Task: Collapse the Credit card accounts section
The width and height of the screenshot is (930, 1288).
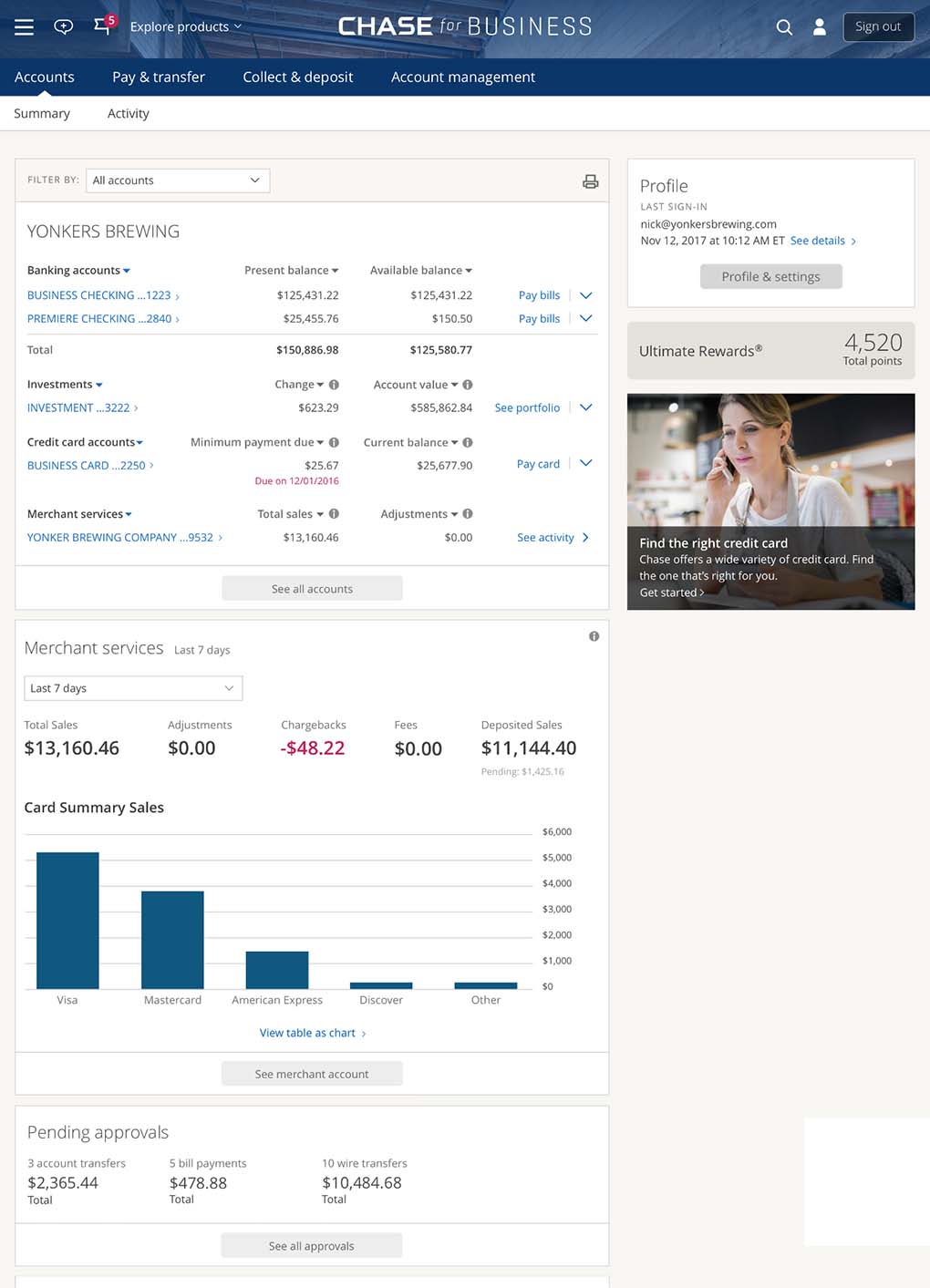Action: pos(85,442)
